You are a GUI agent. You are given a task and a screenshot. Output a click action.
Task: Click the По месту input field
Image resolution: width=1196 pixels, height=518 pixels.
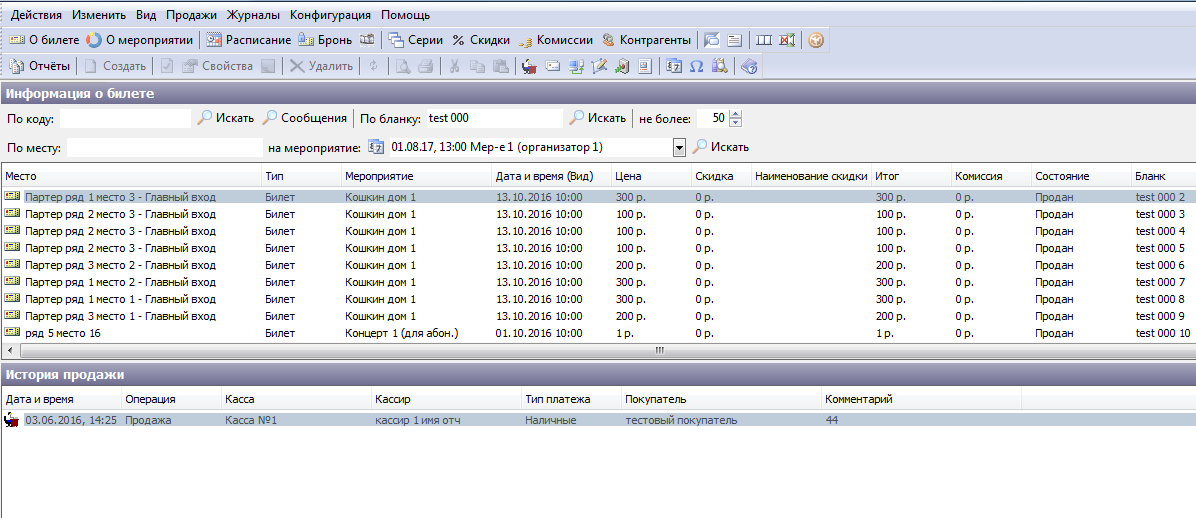tap(164, 148)
